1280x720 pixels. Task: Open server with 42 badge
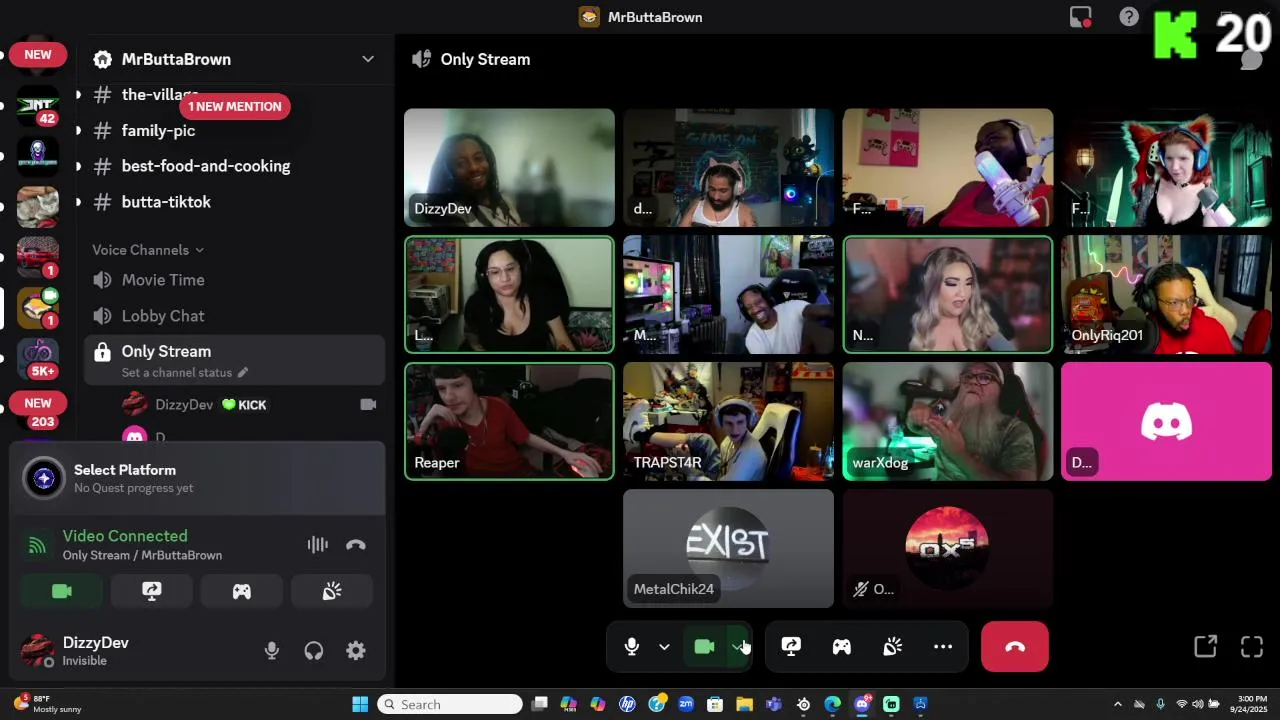tap(38, 106)
